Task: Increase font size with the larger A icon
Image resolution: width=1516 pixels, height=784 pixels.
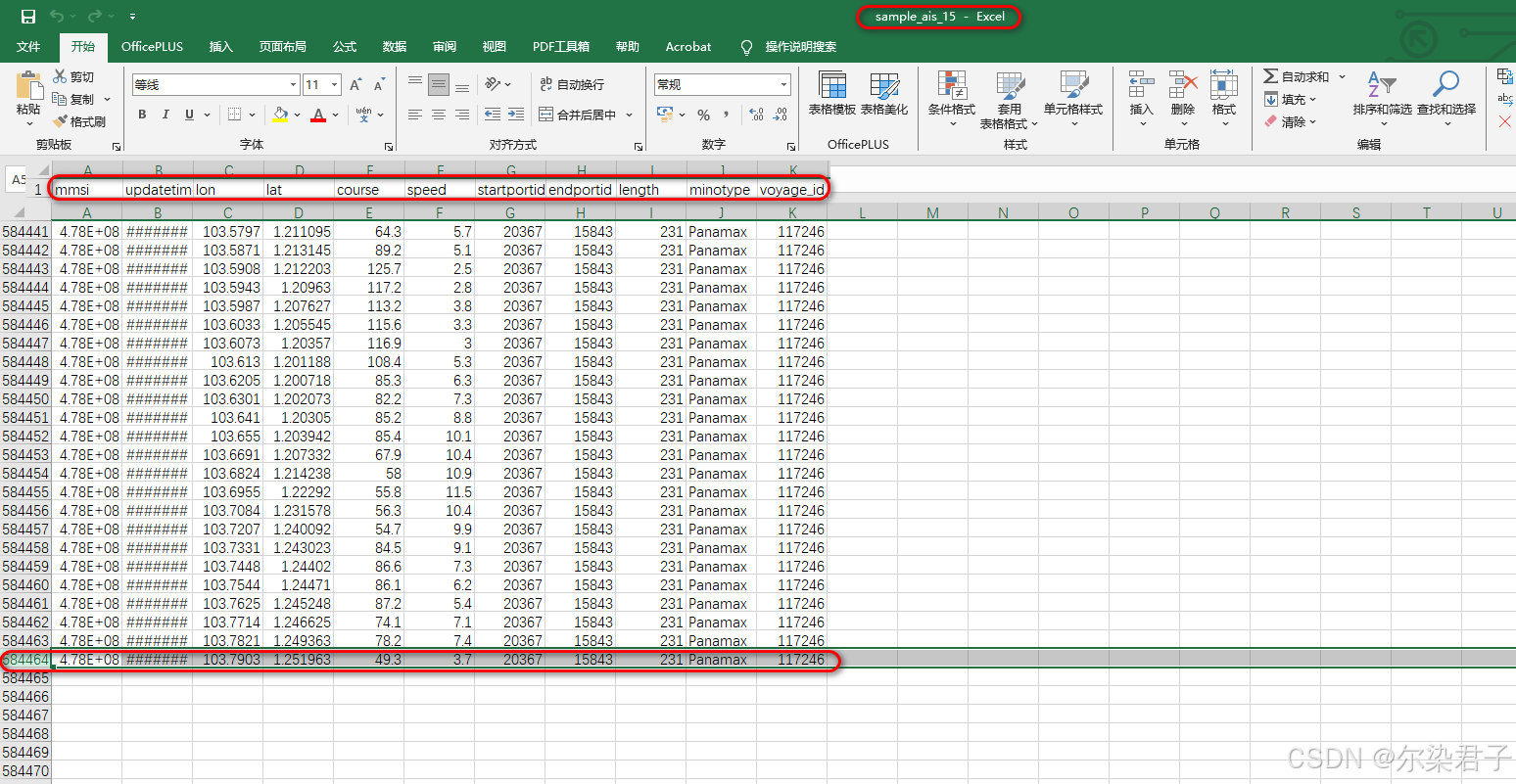Action: pos(356,85)
